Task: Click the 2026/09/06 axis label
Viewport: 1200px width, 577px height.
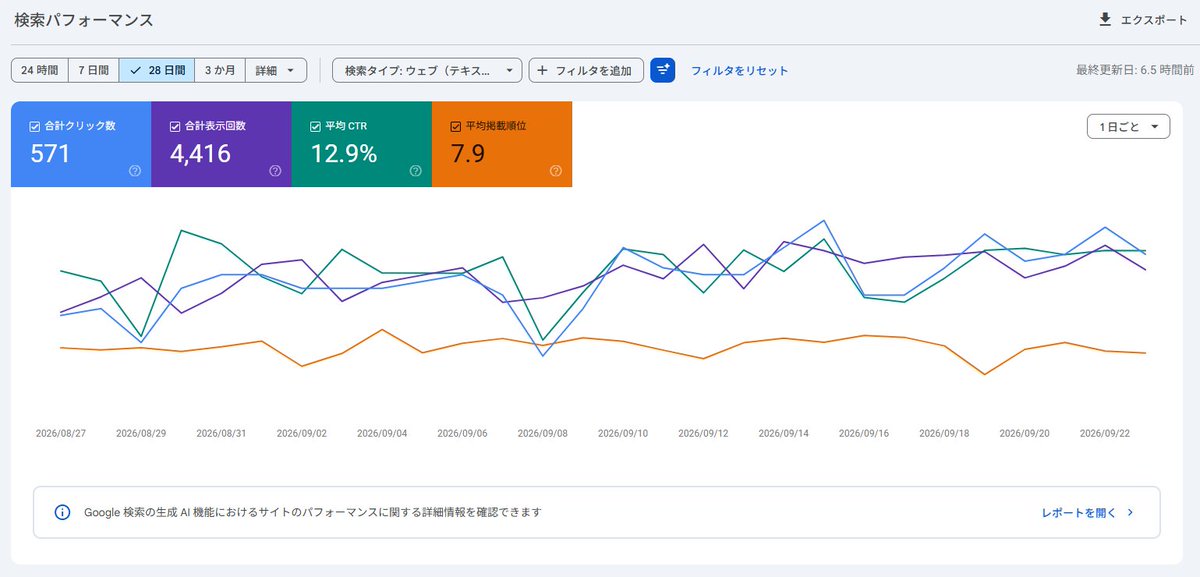Action: click(462, 434)
